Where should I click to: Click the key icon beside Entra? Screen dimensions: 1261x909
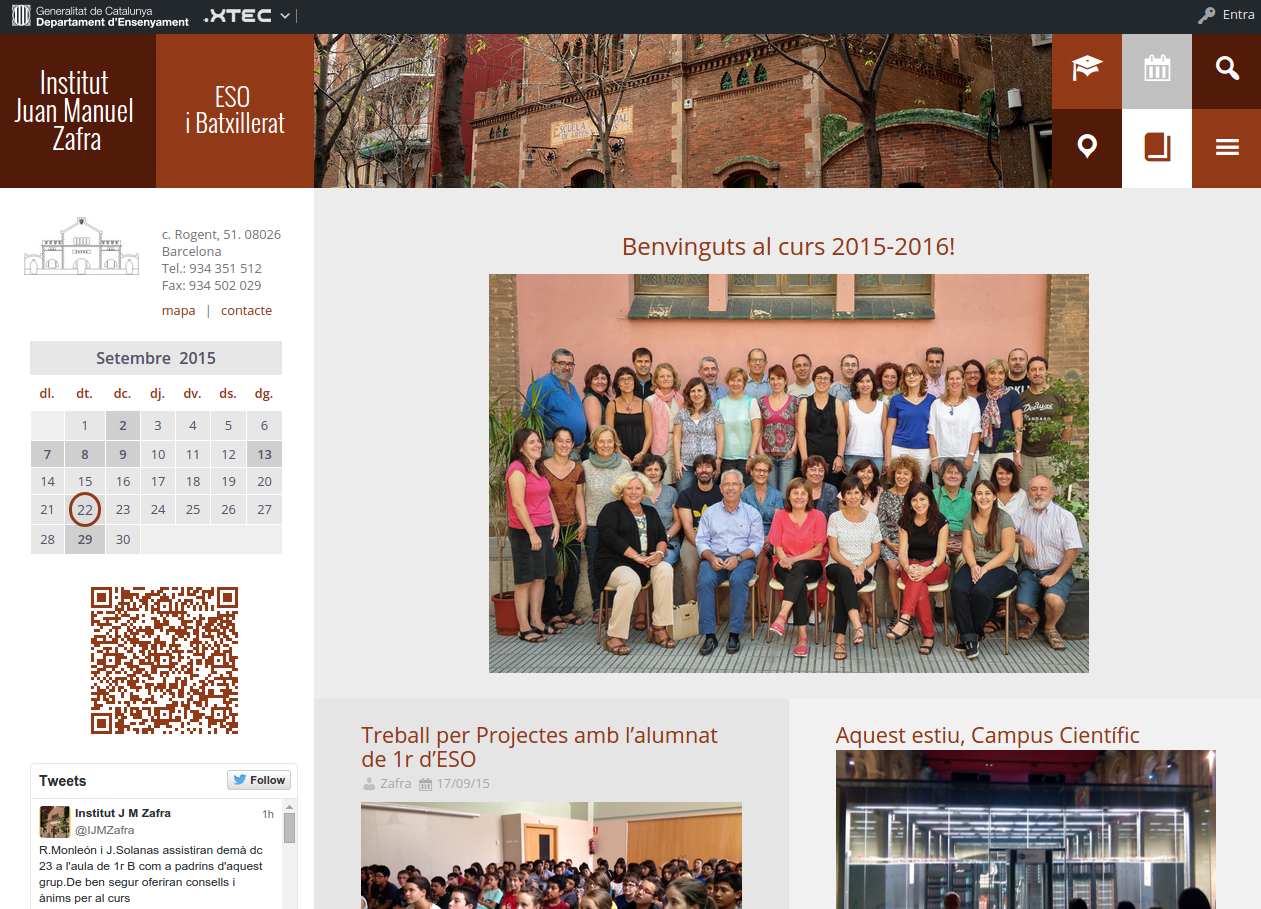[1207, 15]
